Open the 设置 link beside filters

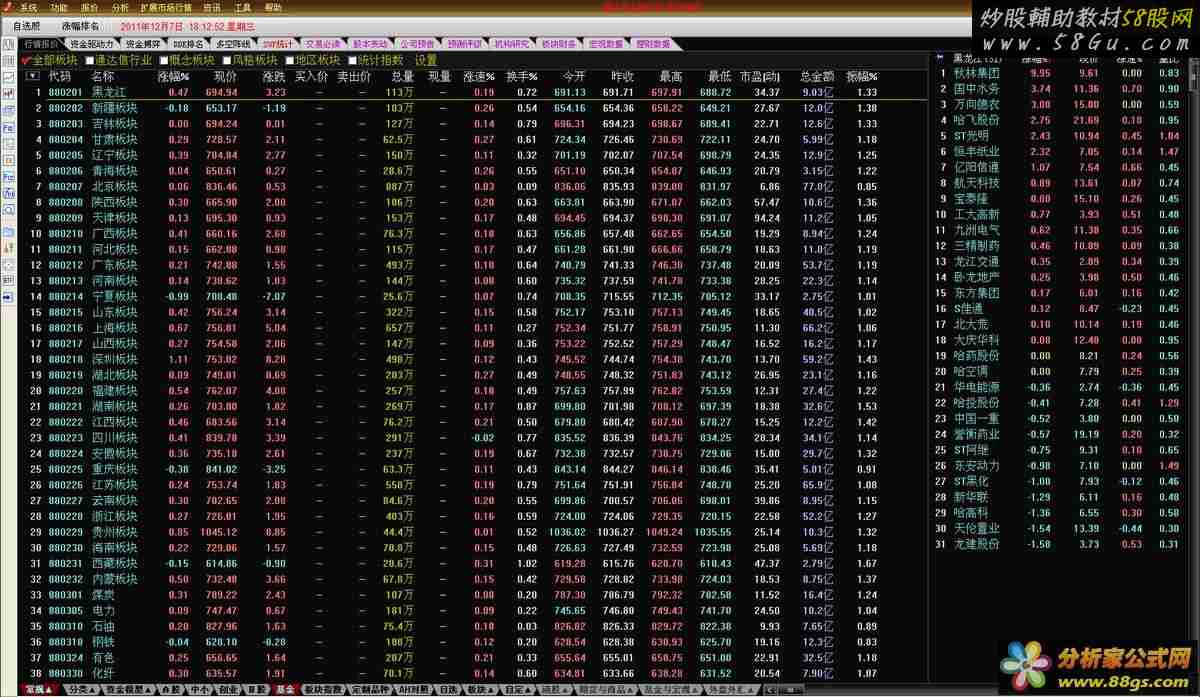pos(426,60)
